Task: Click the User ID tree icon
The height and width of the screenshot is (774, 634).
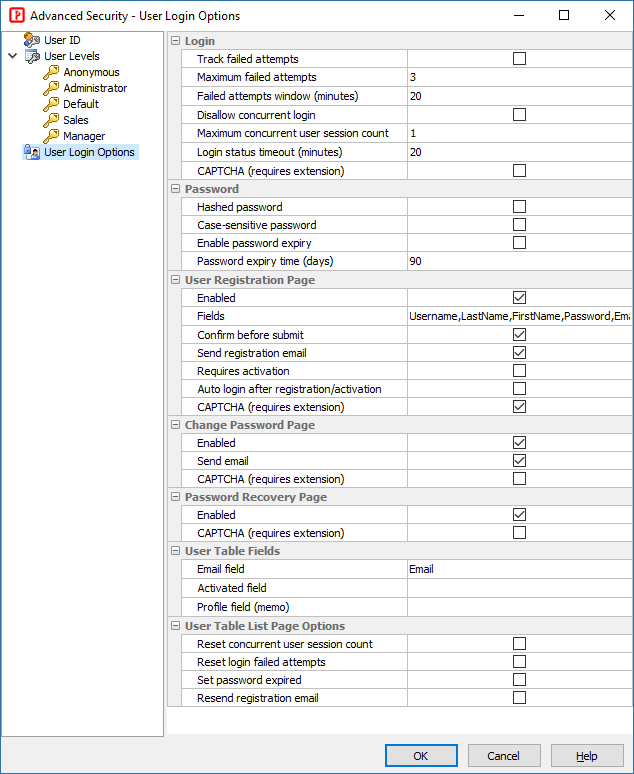Action: 32,40
